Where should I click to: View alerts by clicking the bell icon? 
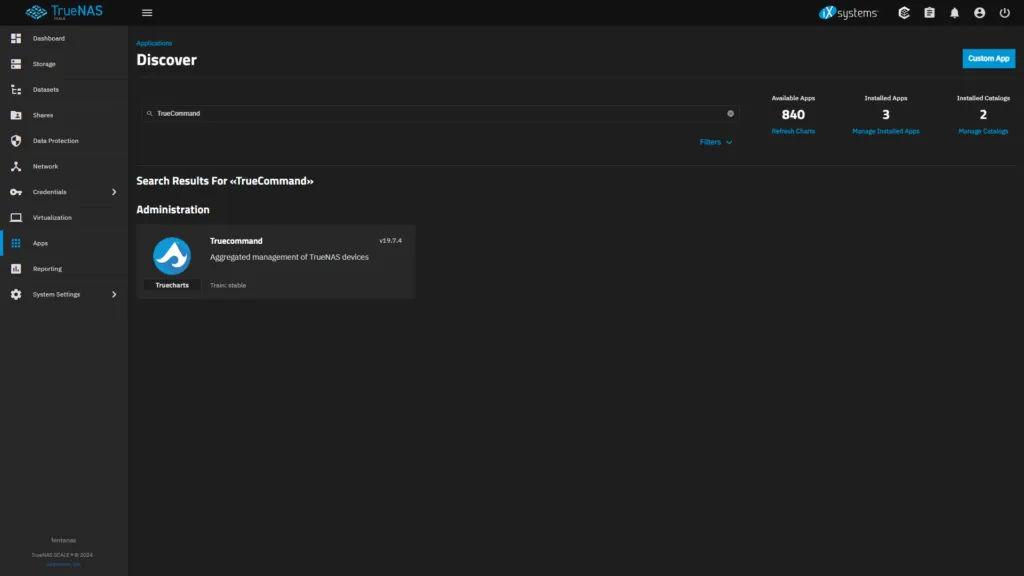[x=955, y=13]
